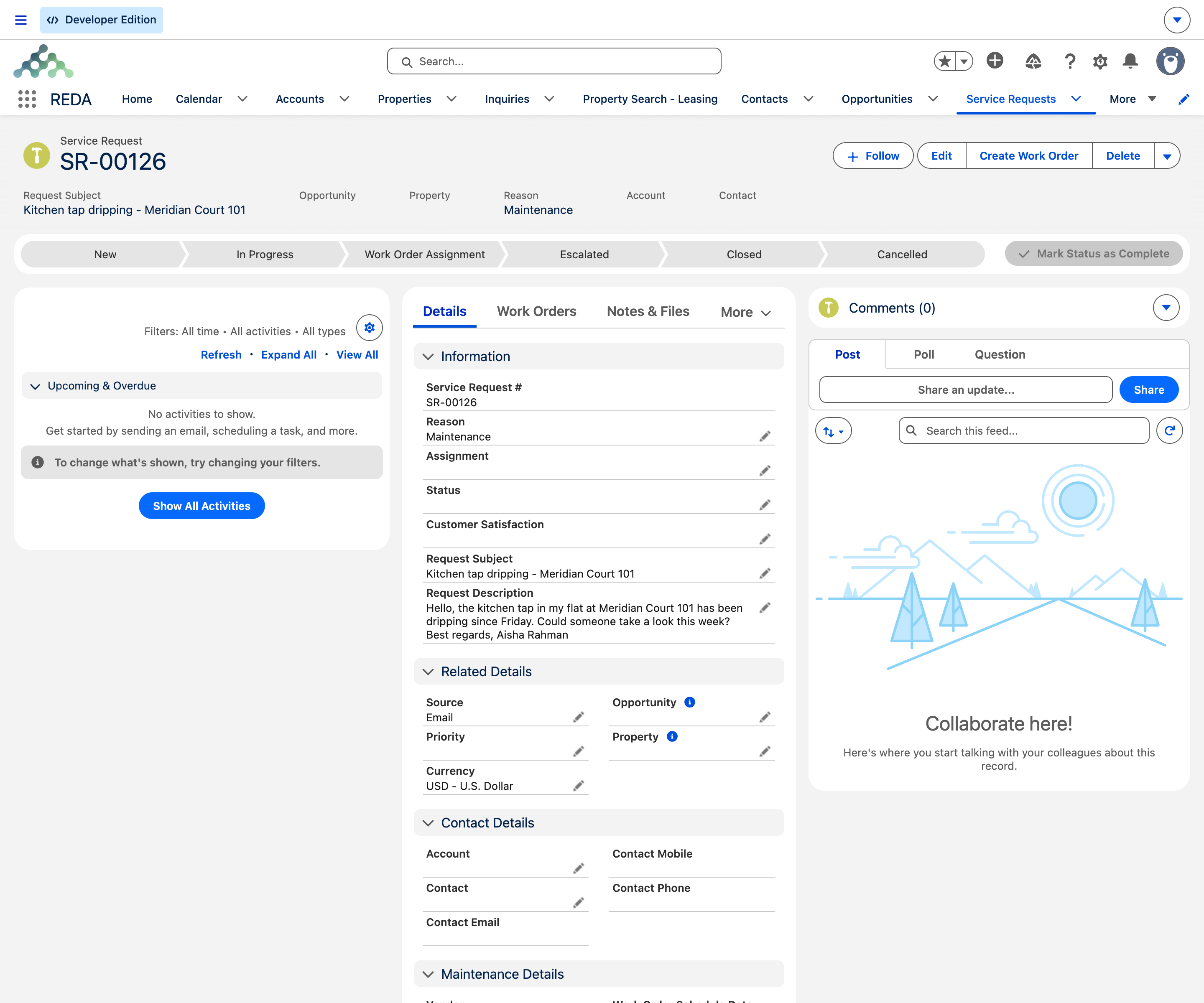Open the activity timeline filter settings gear

pyautogui.click(x=369, y=327)
